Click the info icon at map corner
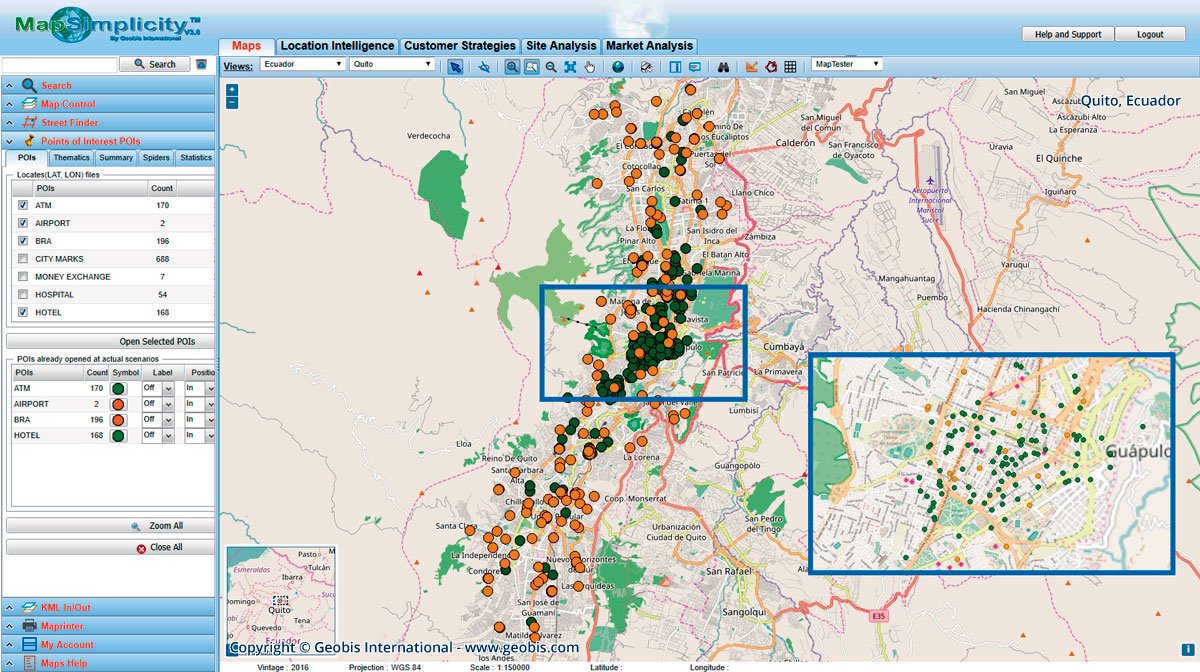This screenshot has height=672, width=1200. 1187,649
